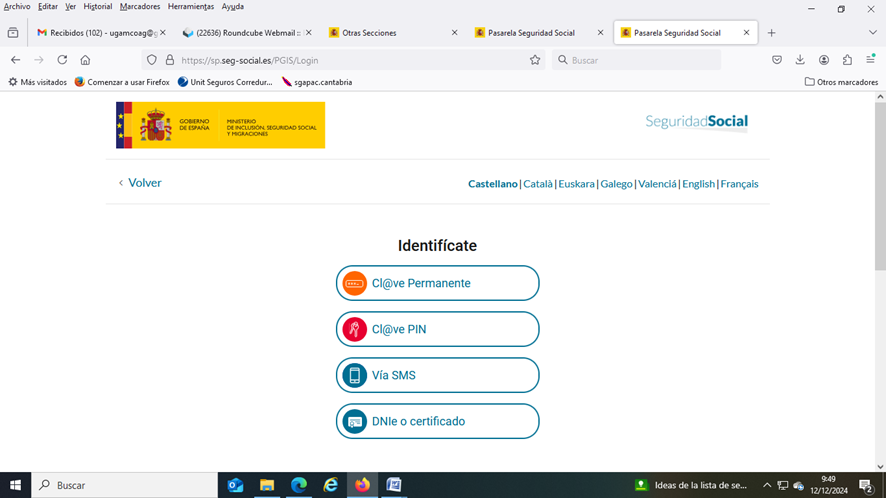Go to the Firefox home page
The width and height of the screenshot is (886, 498).
(85, 60)
